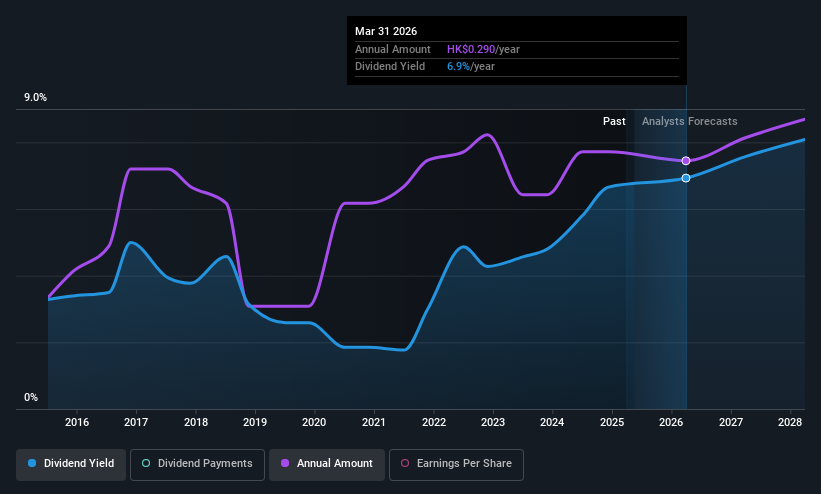821x494 pixels.
Task: Click the 2023 x-axis label
Action: coord(493,422)
